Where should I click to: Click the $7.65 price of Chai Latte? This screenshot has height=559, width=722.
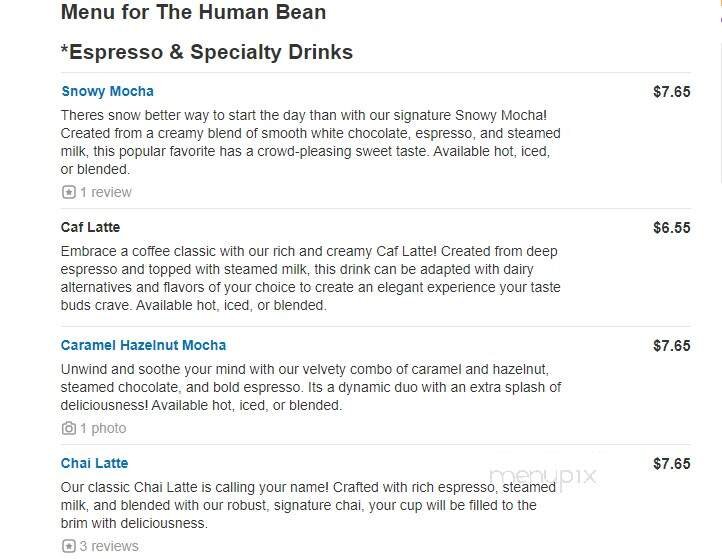(x=671, y=464)
